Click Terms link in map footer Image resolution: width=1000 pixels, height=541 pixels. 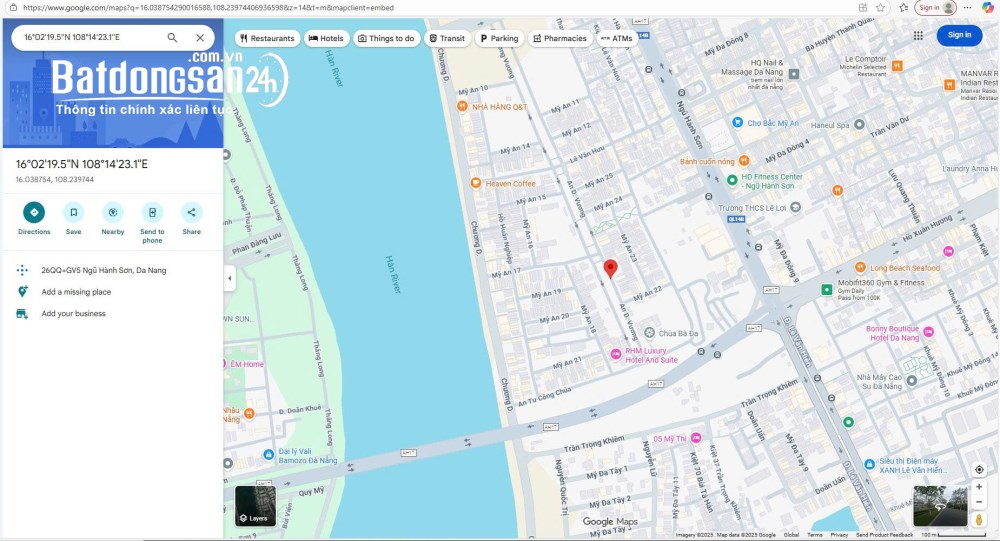814,535
